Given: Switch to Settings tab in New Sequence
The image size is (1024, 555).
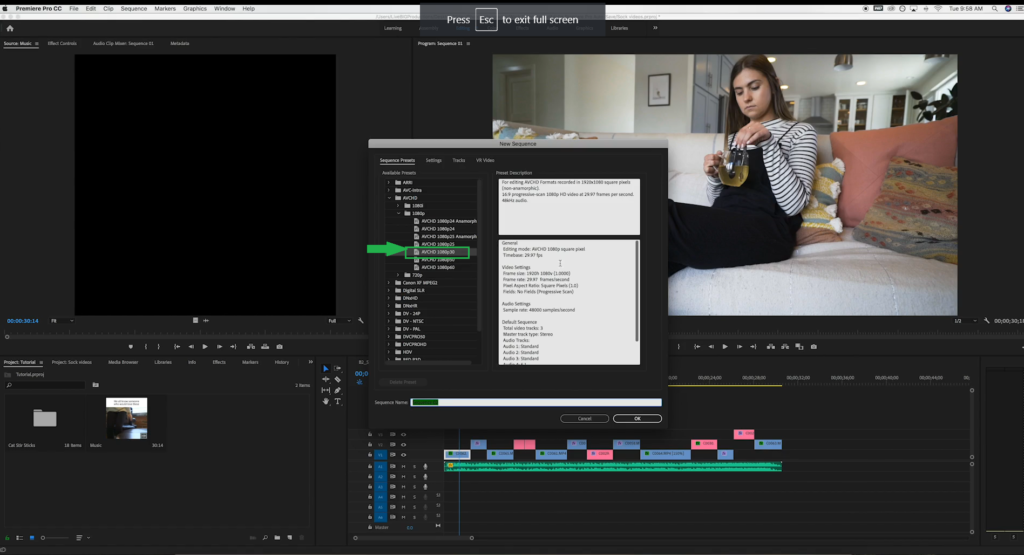Looking at the screenshot, I should tap(434, 160).
